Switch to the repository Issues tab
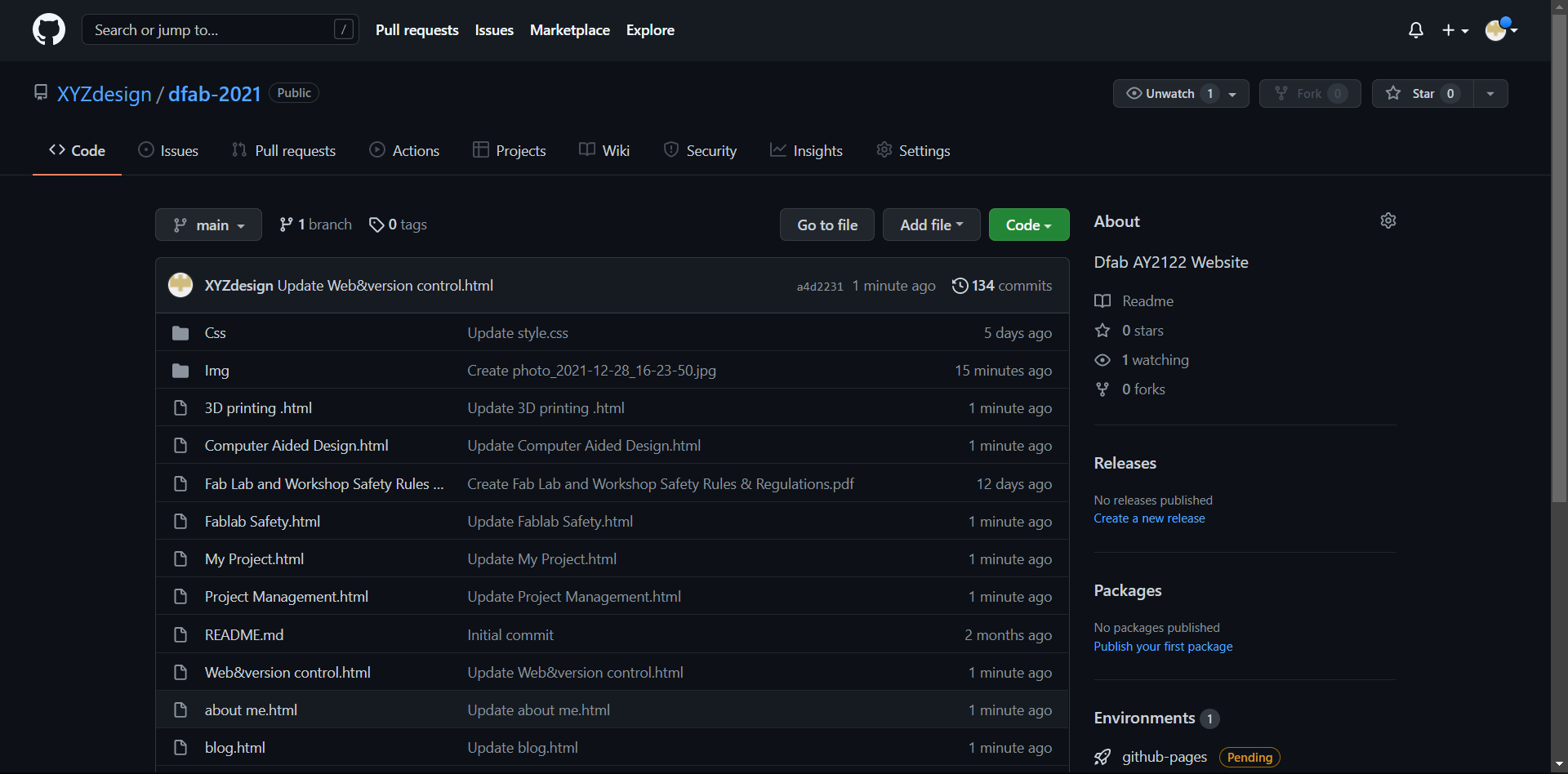Viewport: 1568px width, 774px height. tap(168, 151)
